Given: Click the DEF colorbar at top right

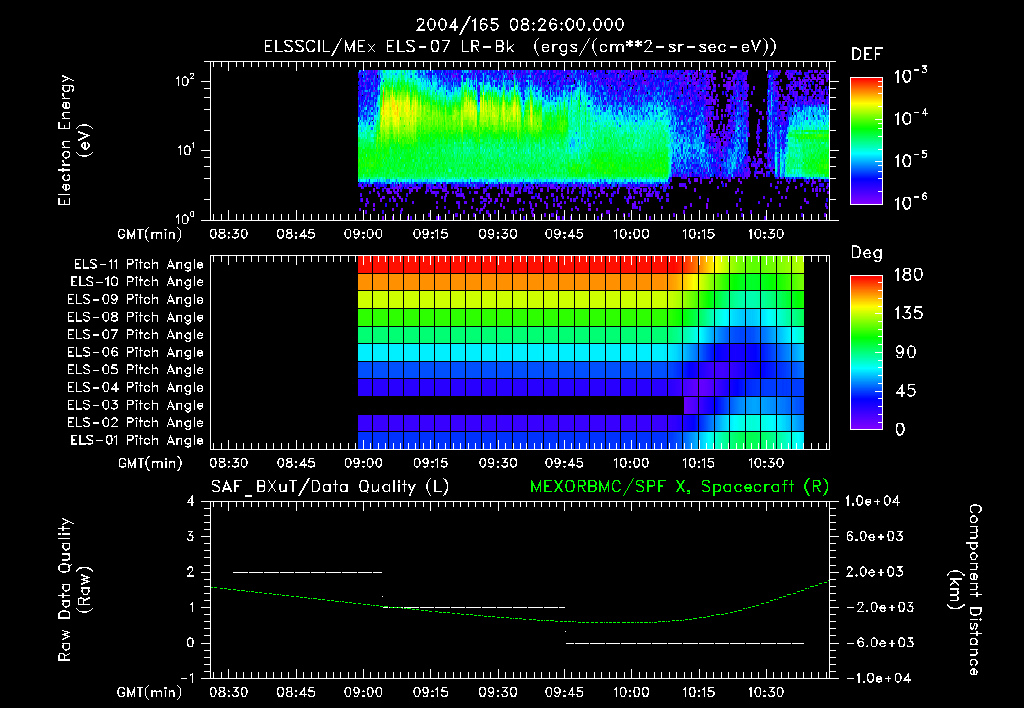Looking at the screenshot, I should 866,140.
